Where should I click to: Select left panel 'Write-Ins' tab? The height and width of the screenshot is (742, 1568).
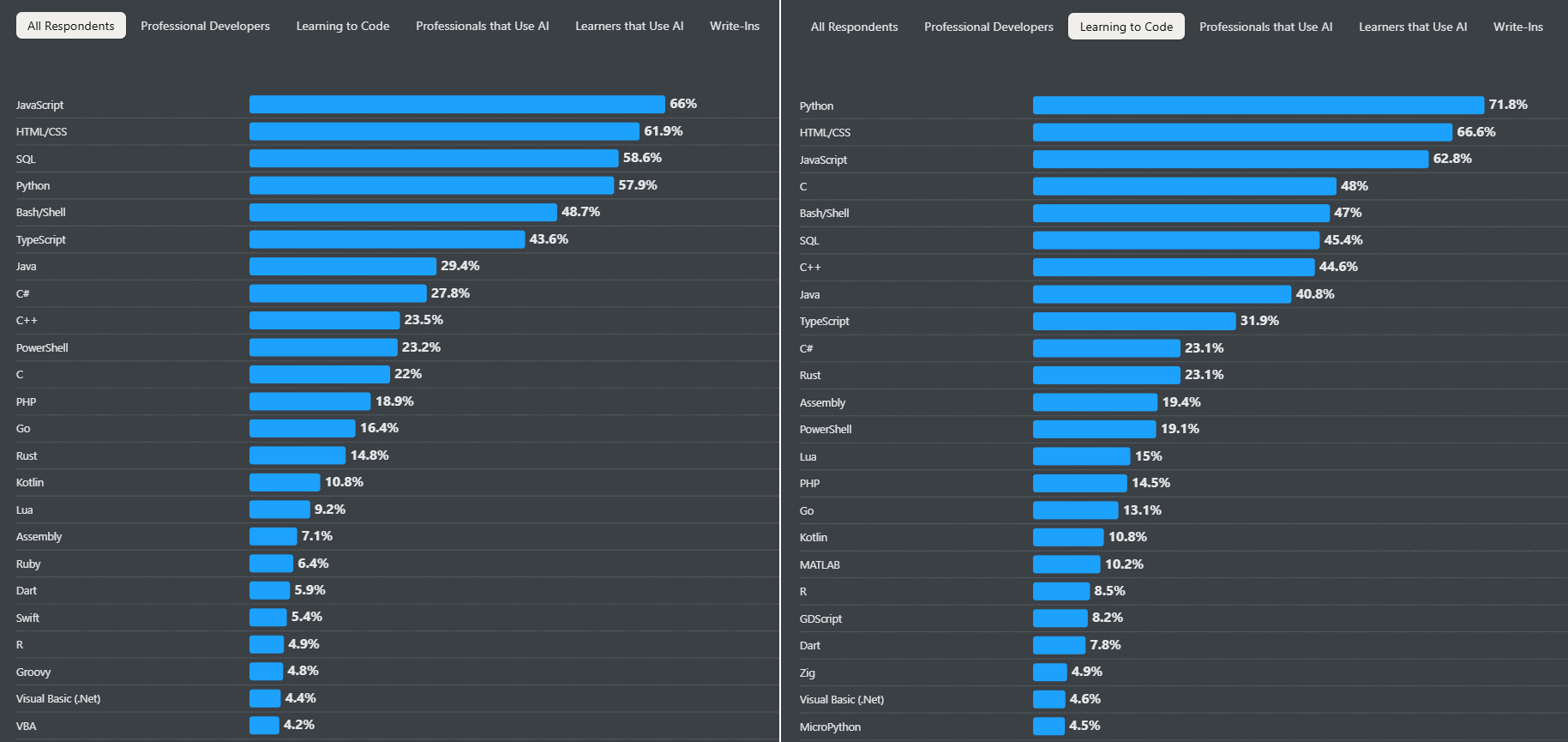(734, 26)
